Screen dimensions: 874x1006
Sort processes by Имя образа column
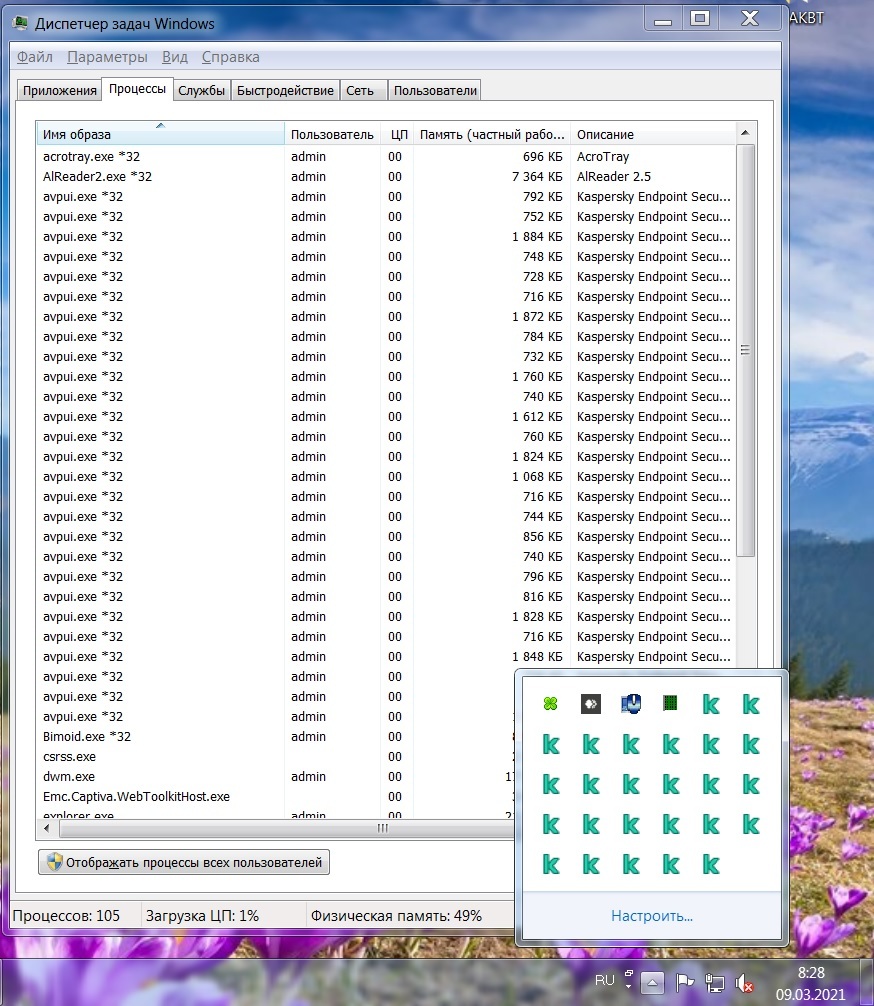coord(160,134)
